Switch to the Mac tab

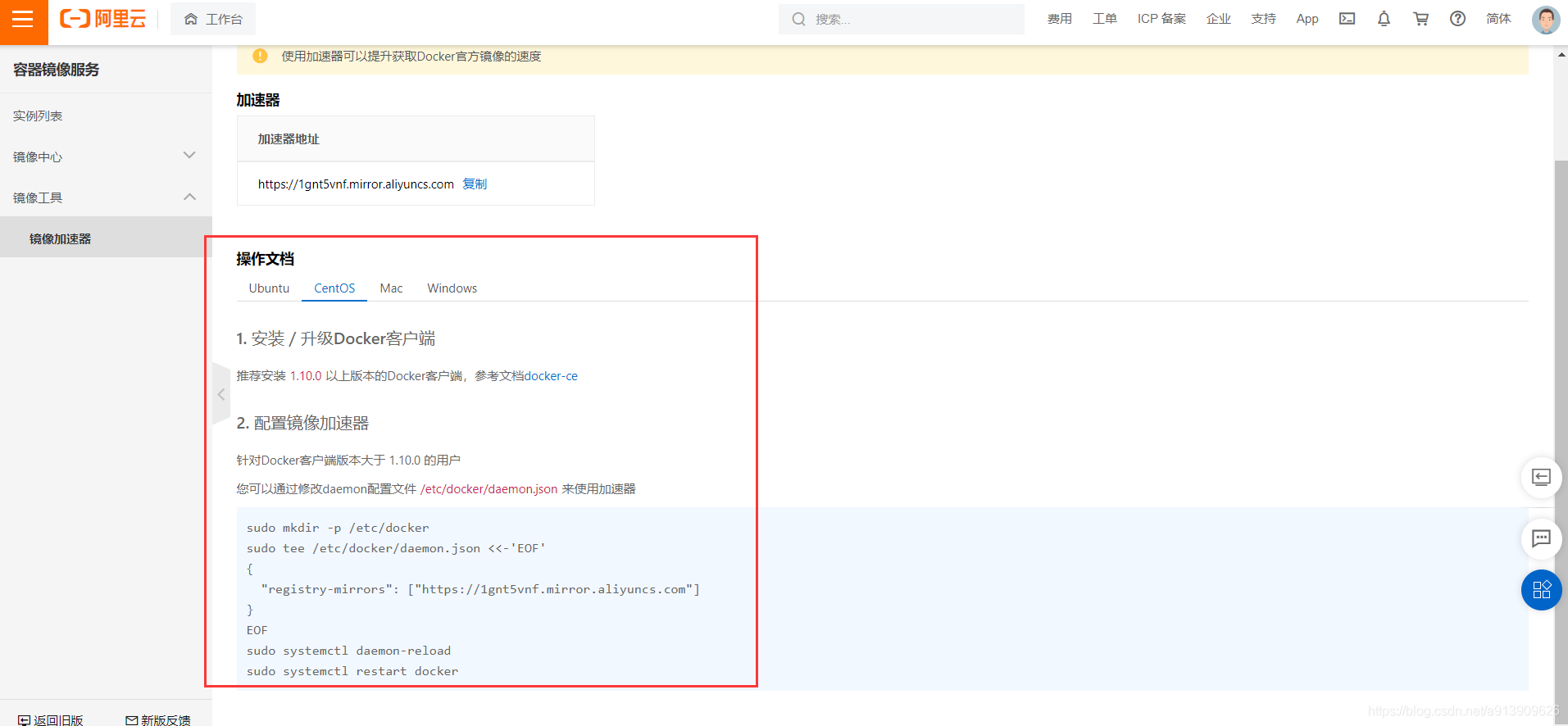click(x=391, y=288)
